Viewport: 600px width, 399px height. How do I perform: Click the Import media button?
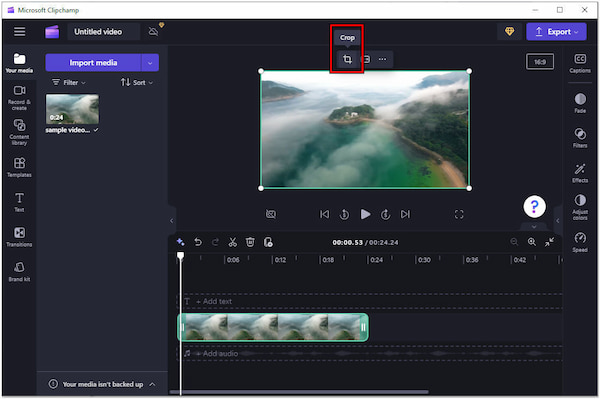[x=93, y=62]
